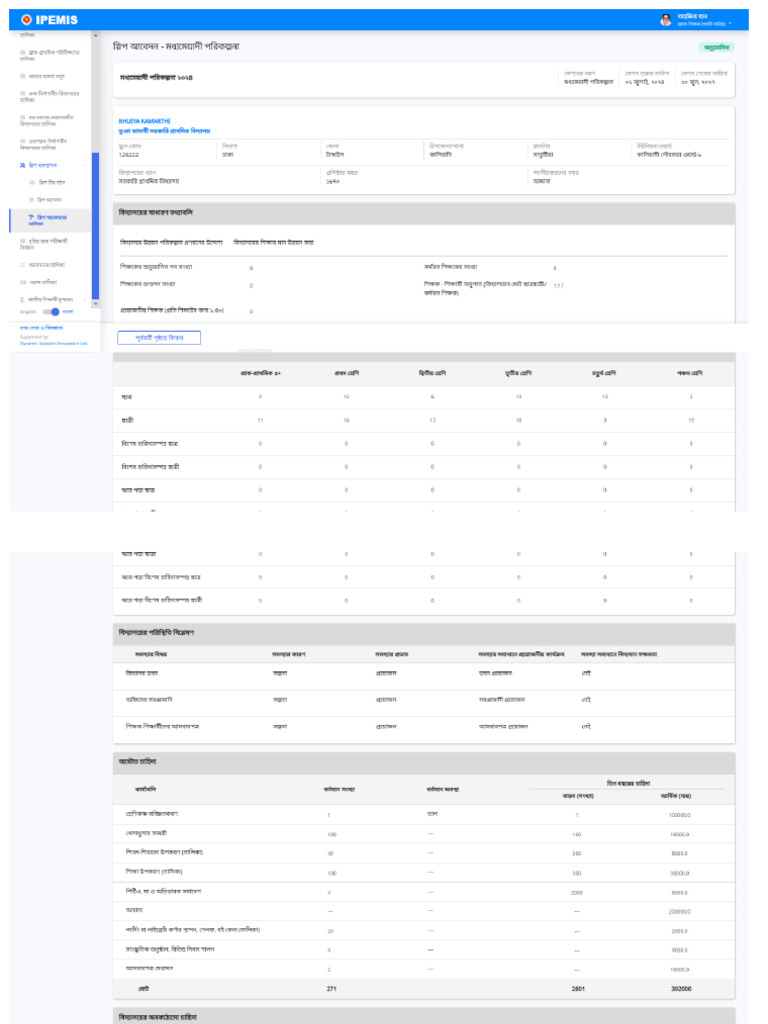Click the 'প্রাক-প্রাথমিক ৫+' column header
The width and height of the screenshot is (768, 1024).
(261, 374)
